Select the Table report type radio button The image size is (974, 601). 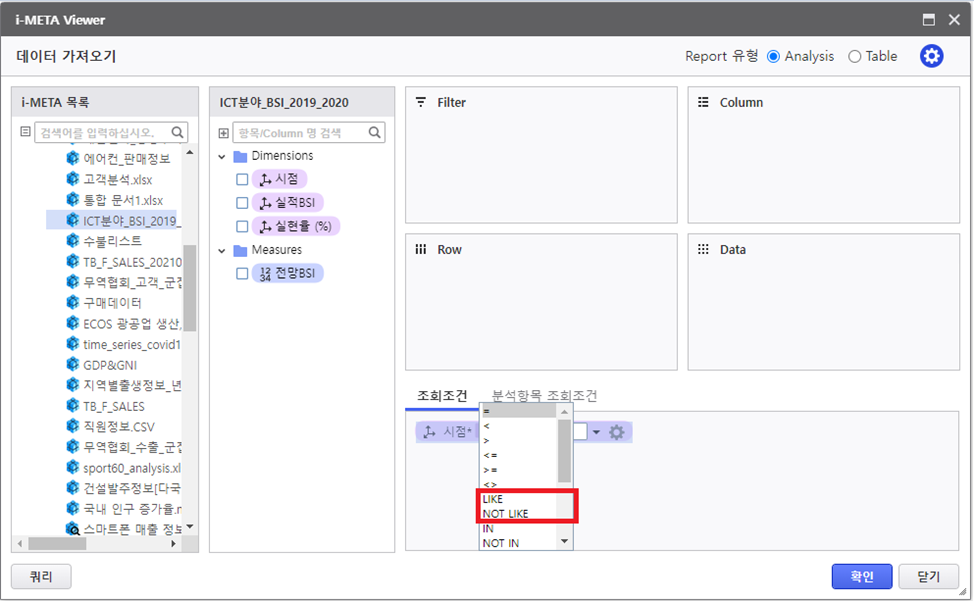coord(854,57)
